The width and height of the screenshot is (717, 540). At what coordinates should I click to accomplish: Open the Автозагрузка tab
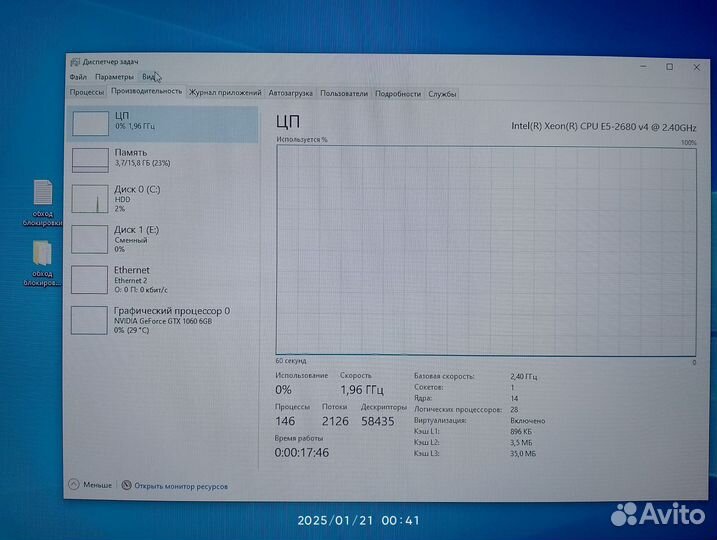pyautogui.click(x=290, y=93)
